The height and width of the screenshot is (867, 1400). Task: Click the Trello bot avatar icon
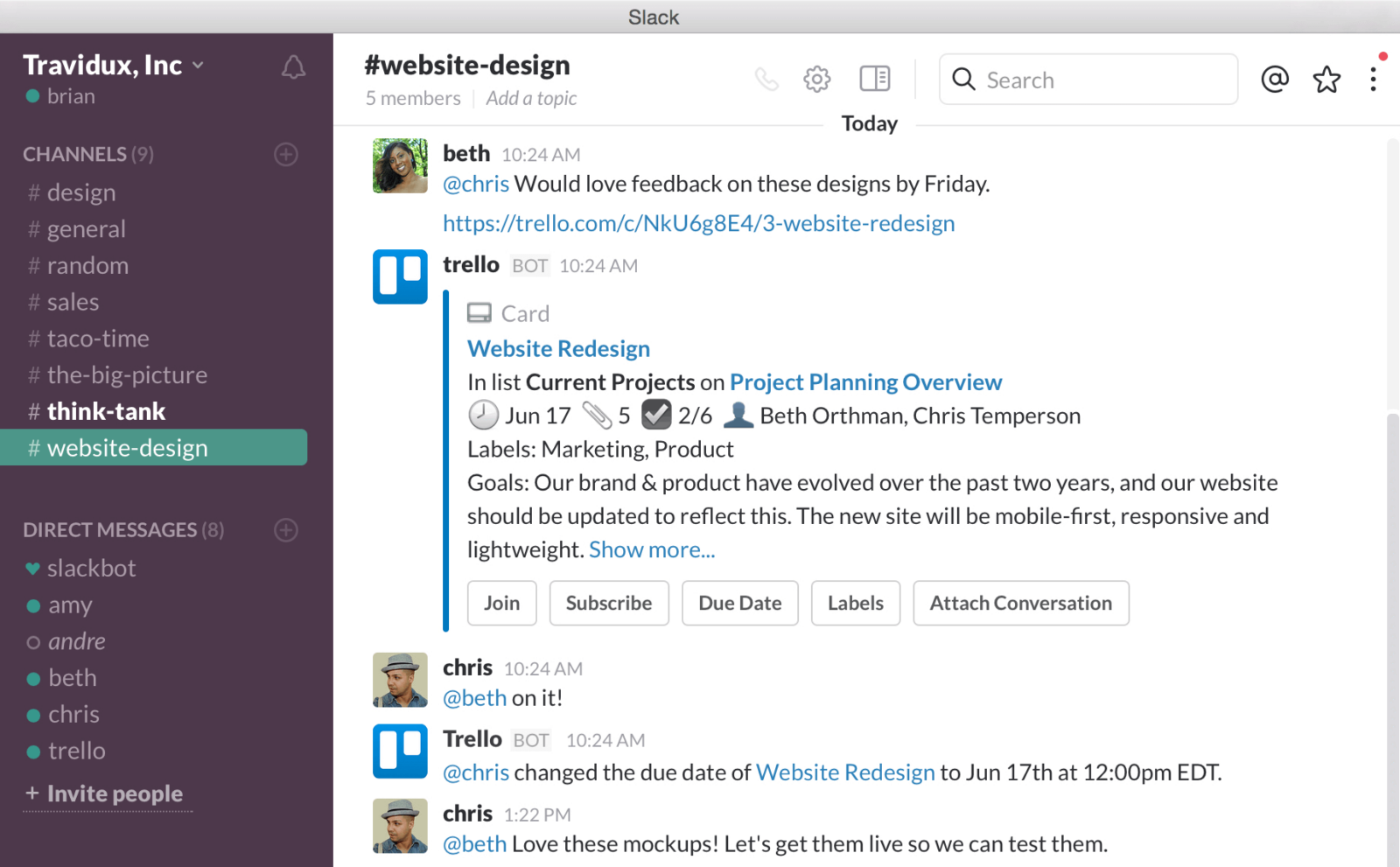click(x=400, y=276)
